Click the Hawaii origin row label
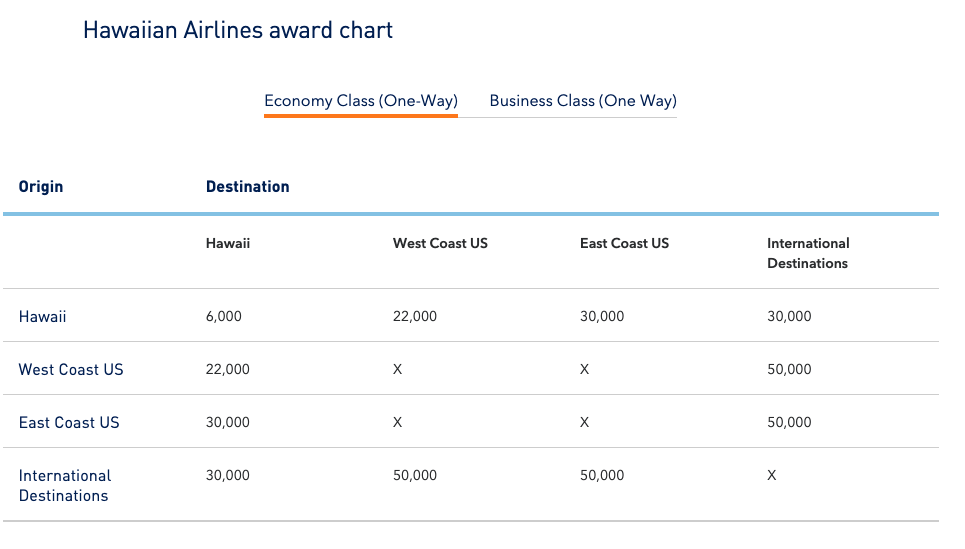 tap(43, 317)
